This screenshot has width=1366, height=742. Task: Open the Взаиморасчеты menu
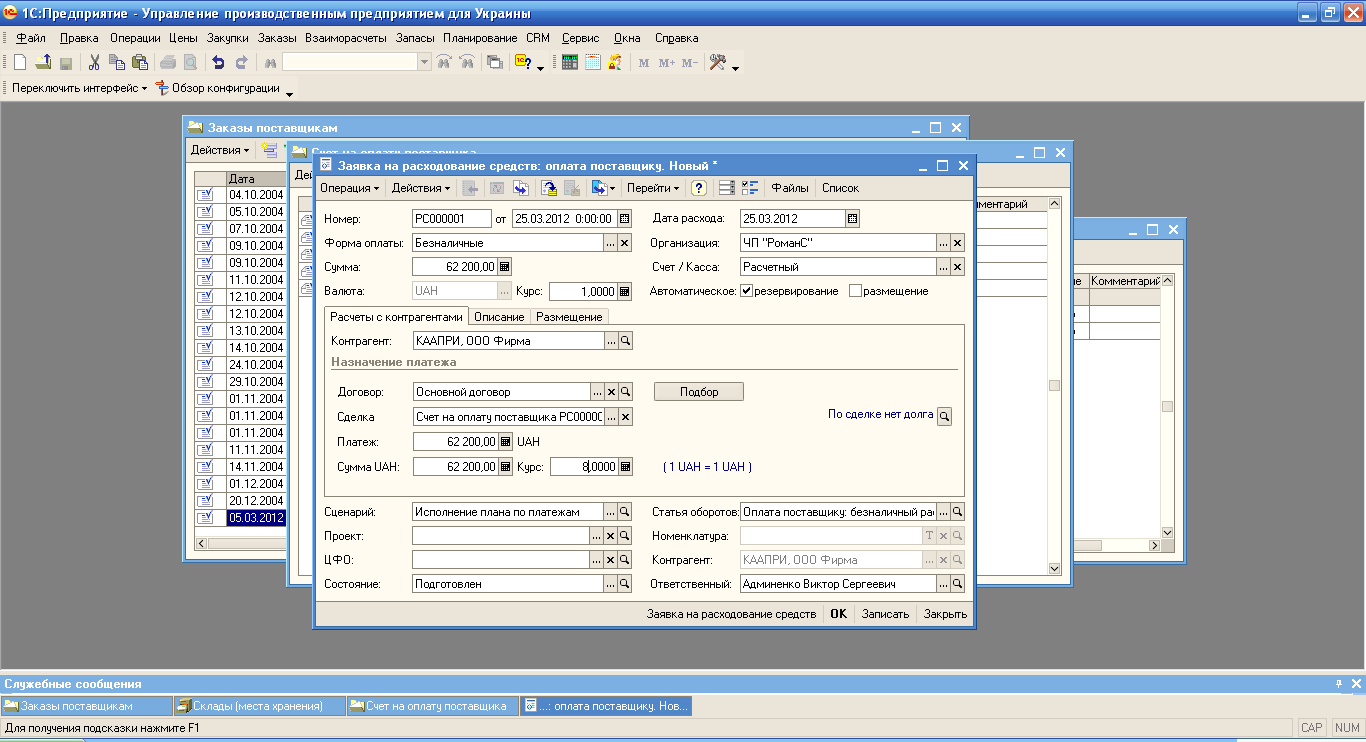(x=346, y=38)
